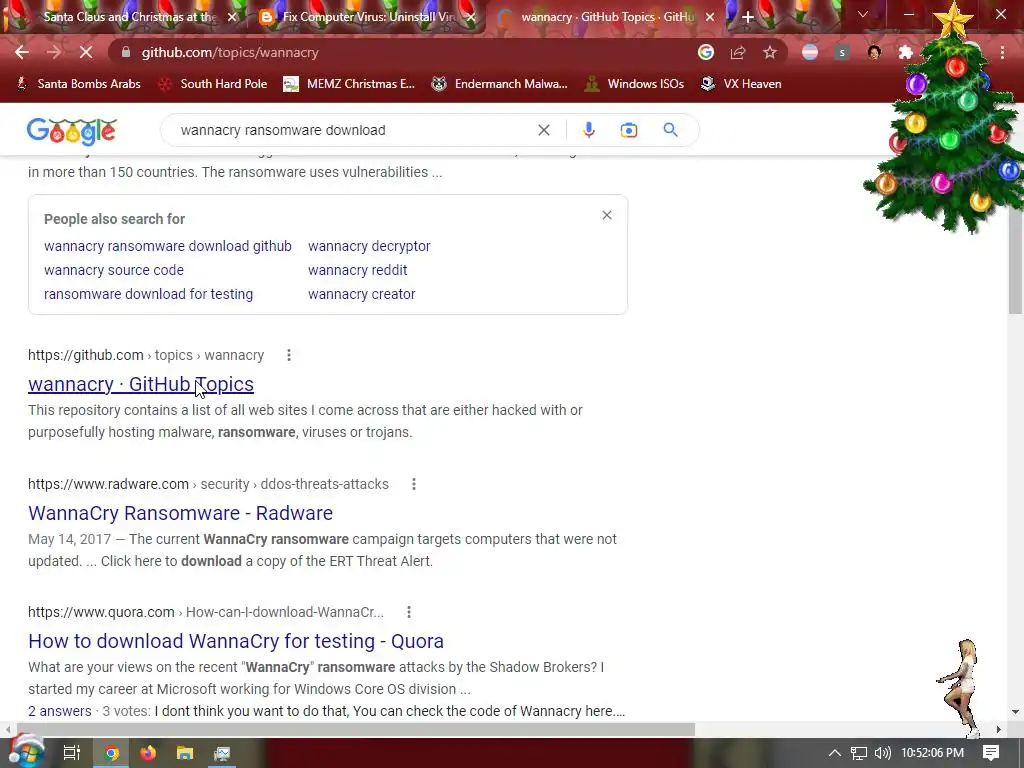The width and height of the screenshot is (1024, 768).
Task: Bookmark this page with the star icon
Action: pos(770,52)
